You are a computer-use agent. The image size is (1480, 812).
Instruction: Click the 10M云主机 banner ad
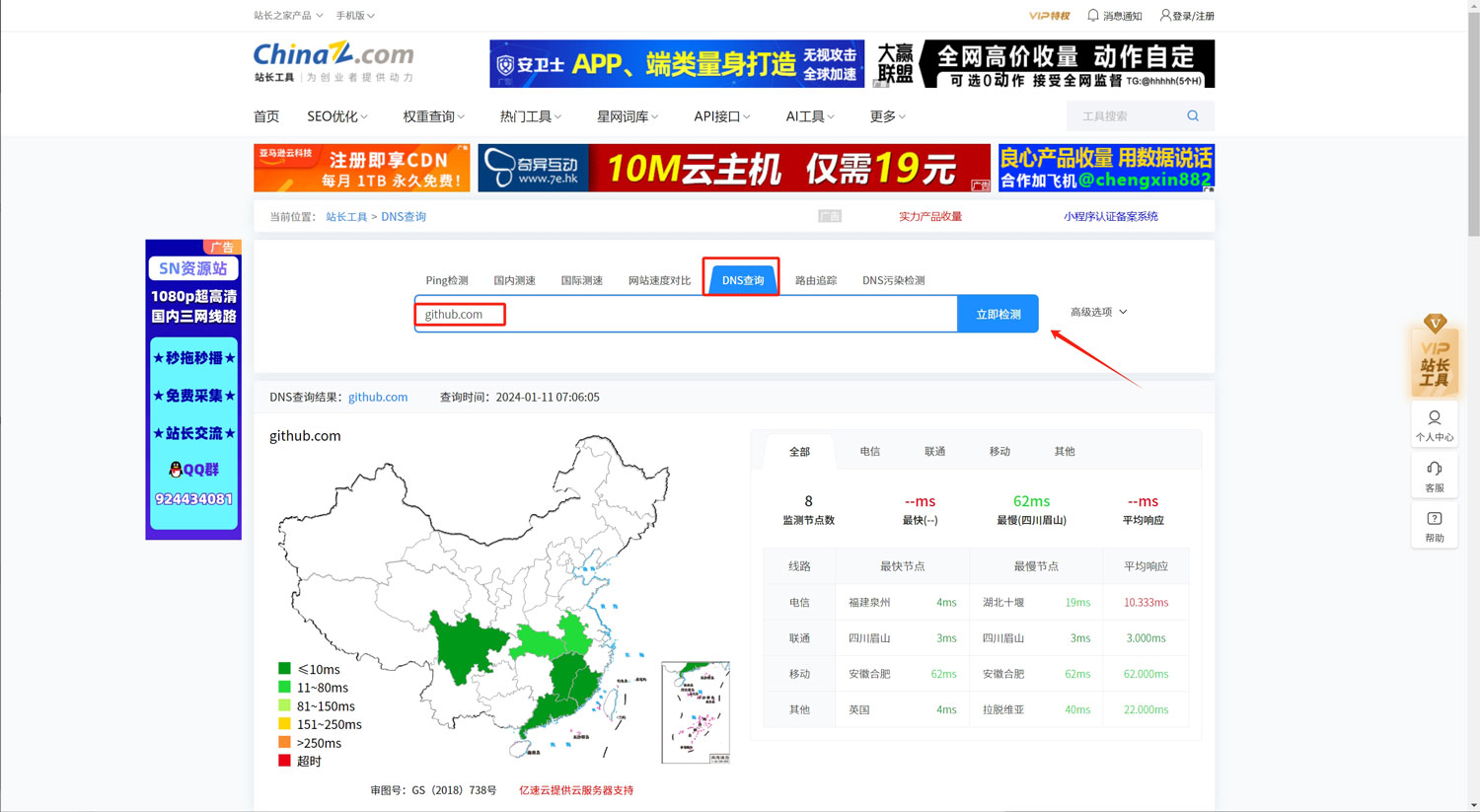click(x=734, y=168)
